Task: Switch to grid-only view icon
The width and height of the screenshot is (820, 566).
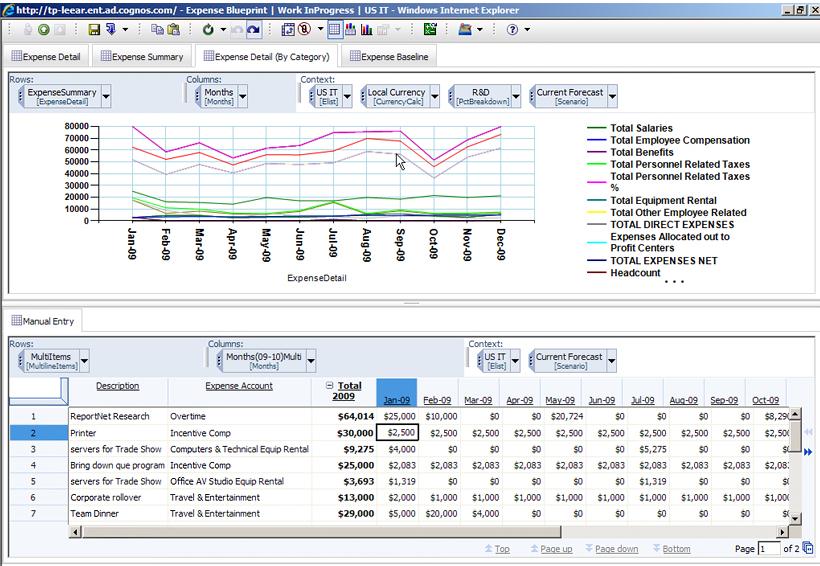Action: [x=335, y=30]
